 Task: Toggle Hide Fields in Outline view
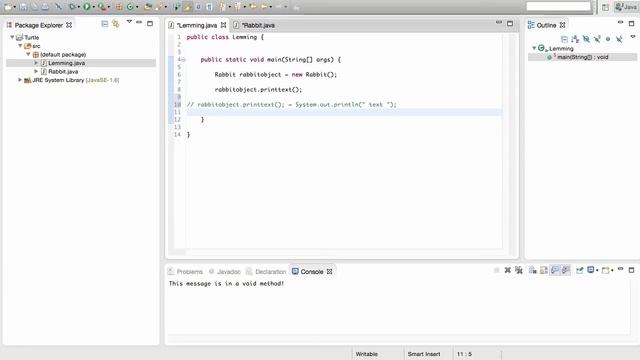point(586,39)
